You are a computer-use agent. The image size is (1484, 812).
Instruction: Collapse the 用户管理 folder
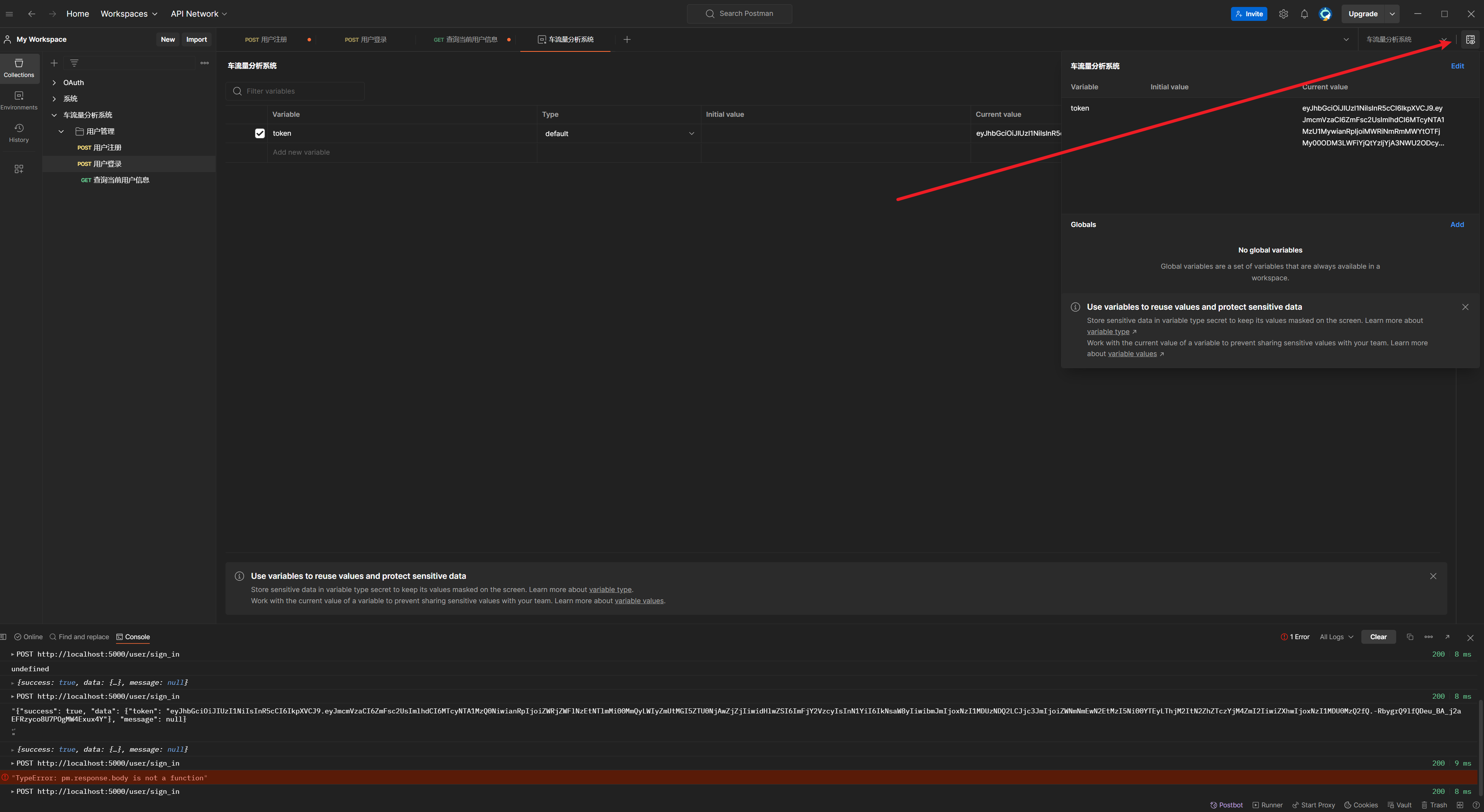pos(61,131)
